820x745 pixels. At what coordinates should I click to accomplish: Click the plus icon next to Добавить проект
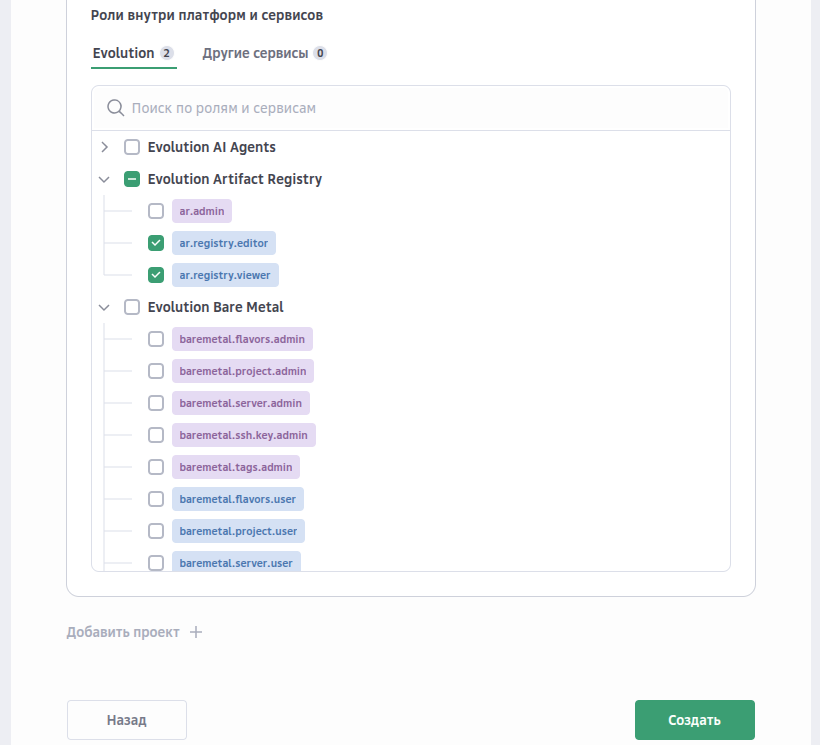click(x=196, y=632)
